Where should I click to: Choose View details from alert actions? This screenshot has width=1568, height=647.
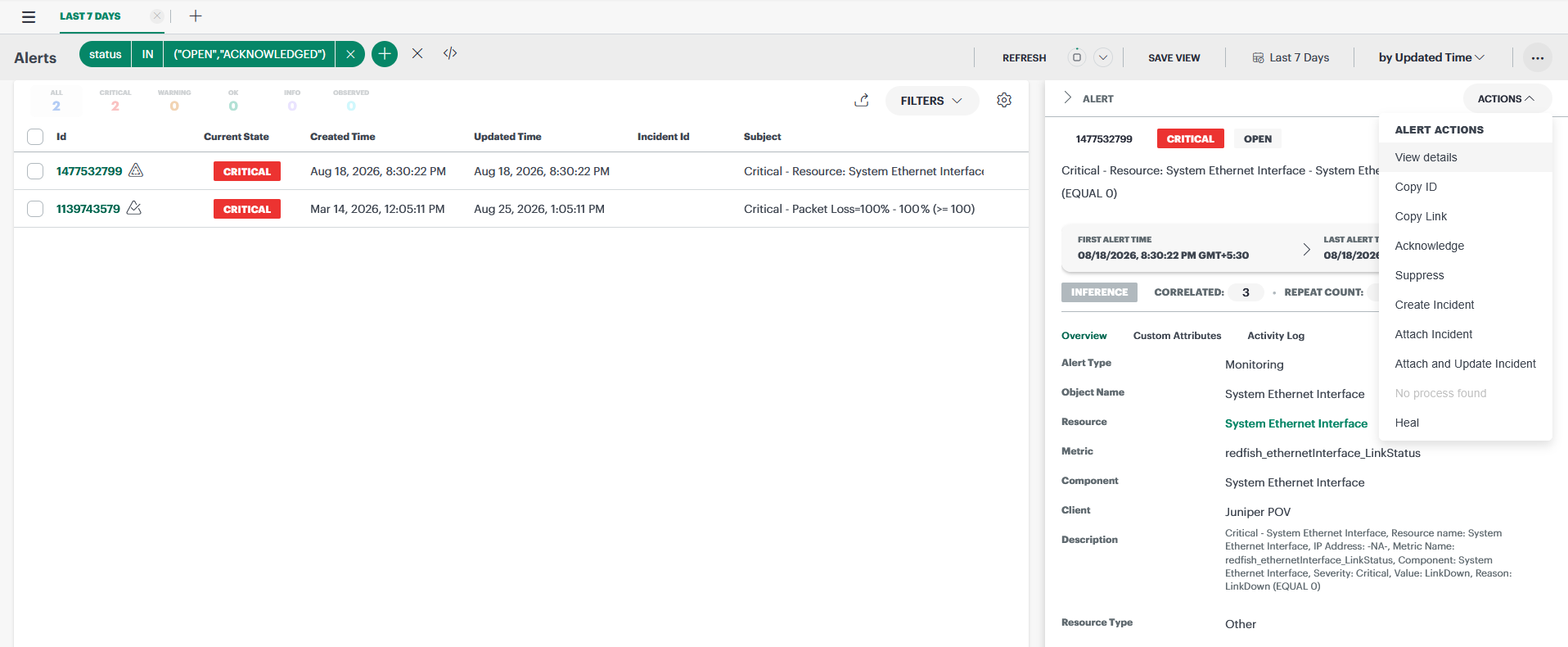pos(1465,157)
